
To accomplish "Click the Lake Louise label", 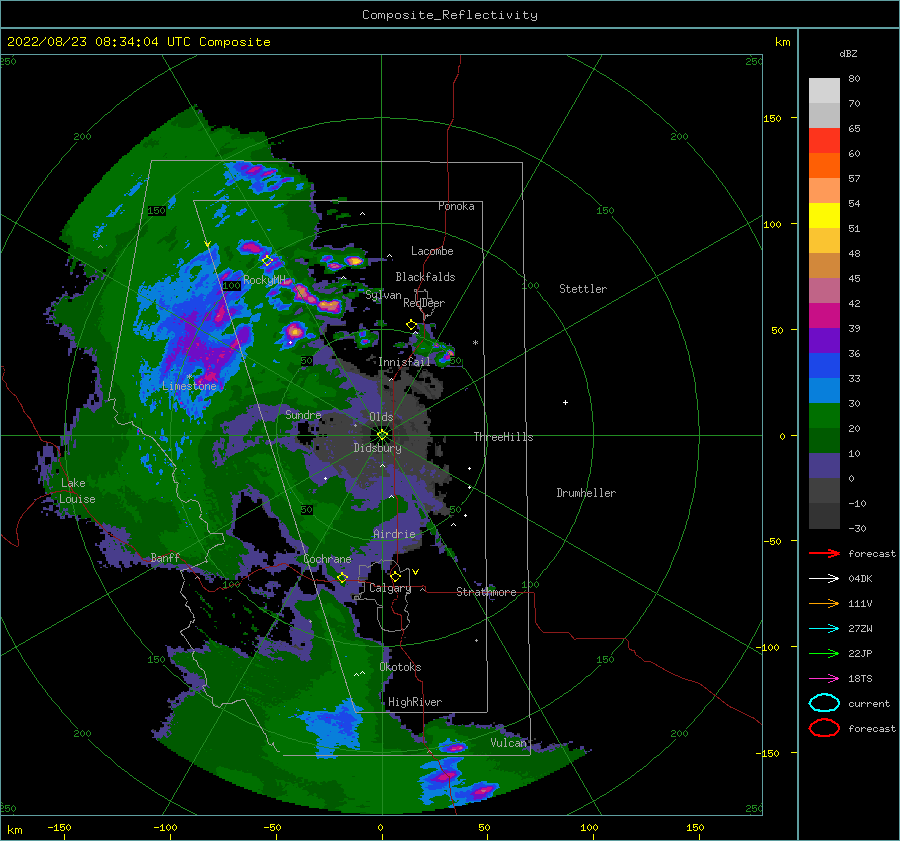I will (78, 491).
